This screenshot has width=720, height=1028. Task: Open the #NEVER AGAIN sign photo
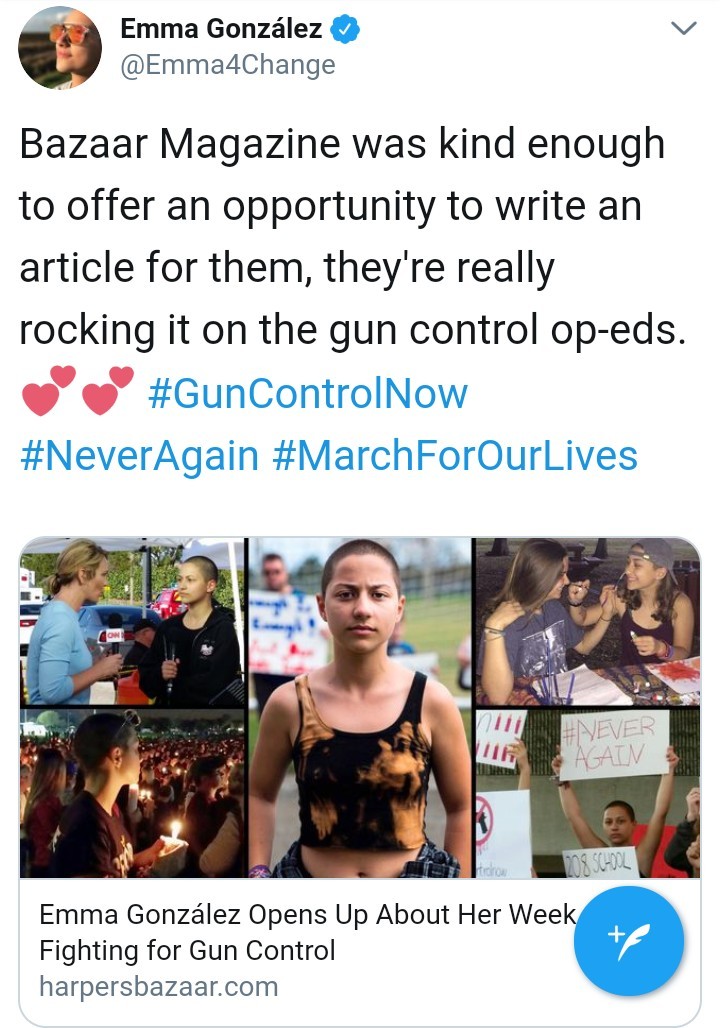coord(588,793)
